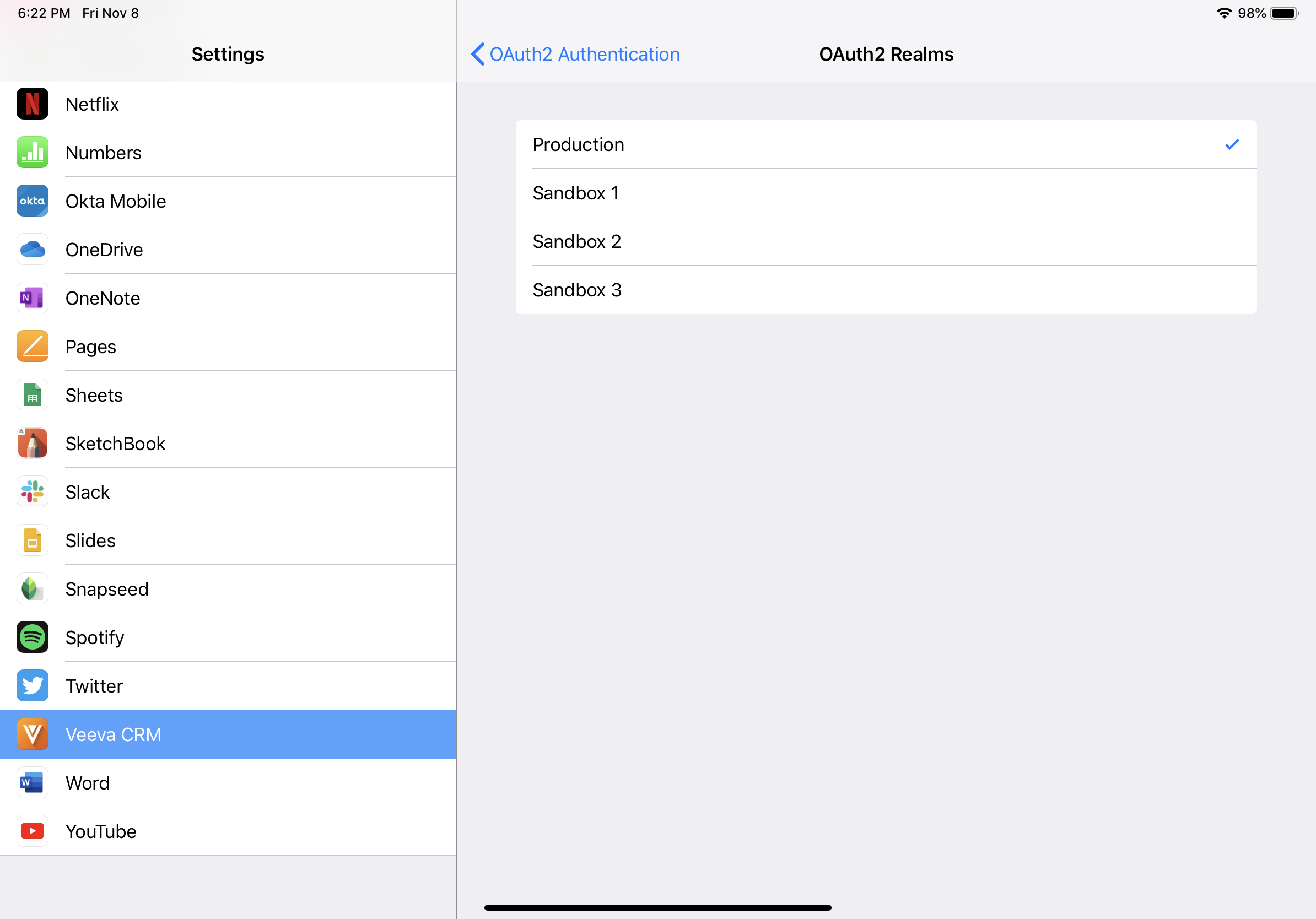Open Numbers settings entry
Image resolution: width=1316 pixels, height=919 pixels.
click(x=103, y=153)
